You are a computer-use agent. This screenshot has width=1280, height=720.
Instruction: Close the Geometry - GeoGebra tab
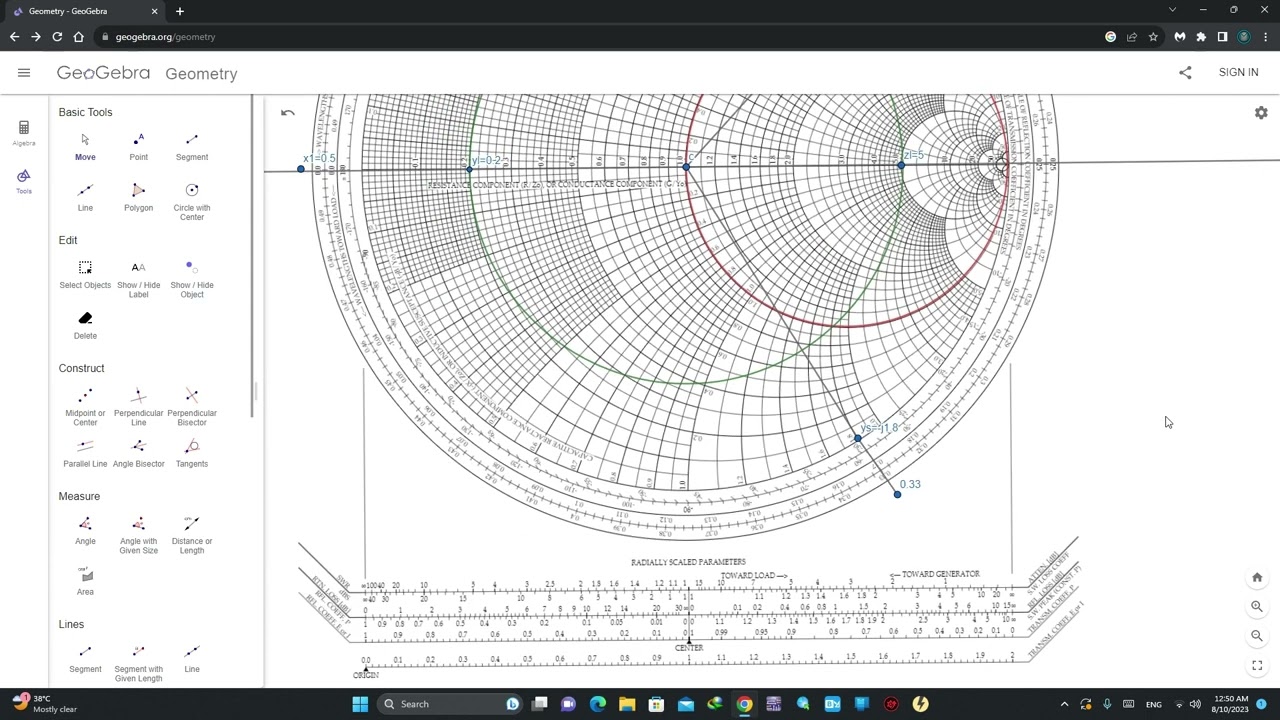(x=155, y=11)
